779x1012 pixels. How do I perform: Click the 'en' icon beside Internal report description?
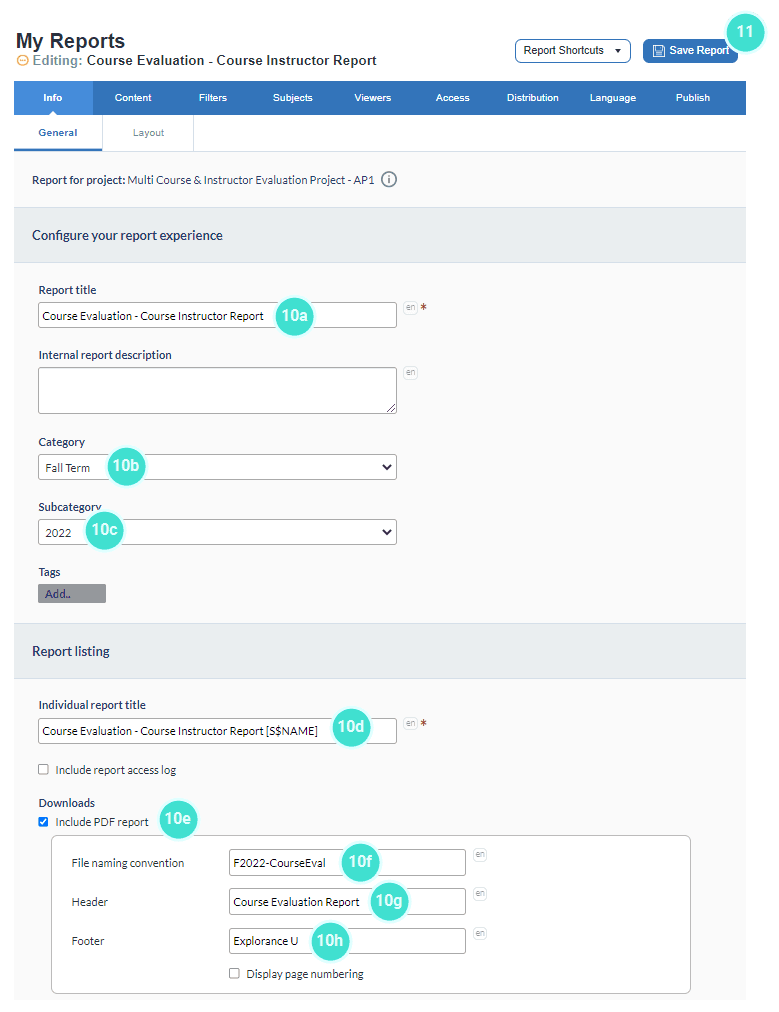click(410, 372)
